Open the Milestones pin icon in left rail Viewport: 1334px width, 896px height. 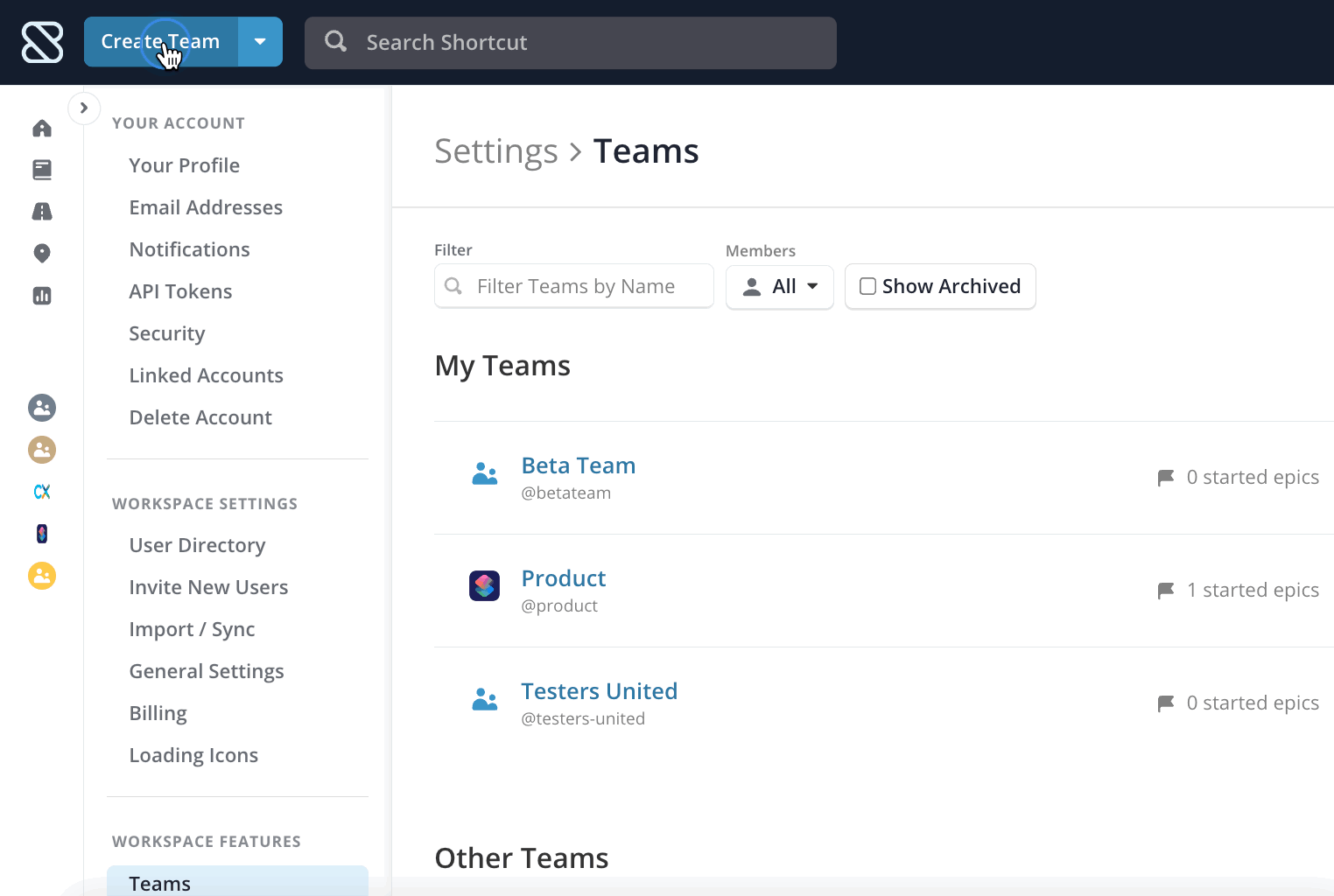[x=42, y=254]
